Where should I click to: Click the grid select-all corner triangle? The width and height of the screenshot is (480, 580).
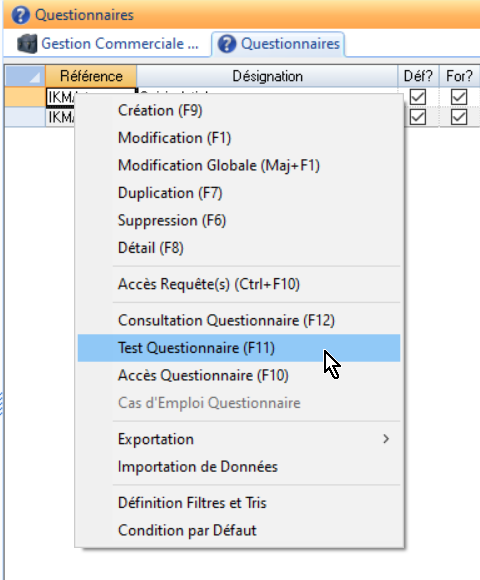(34, 77)
